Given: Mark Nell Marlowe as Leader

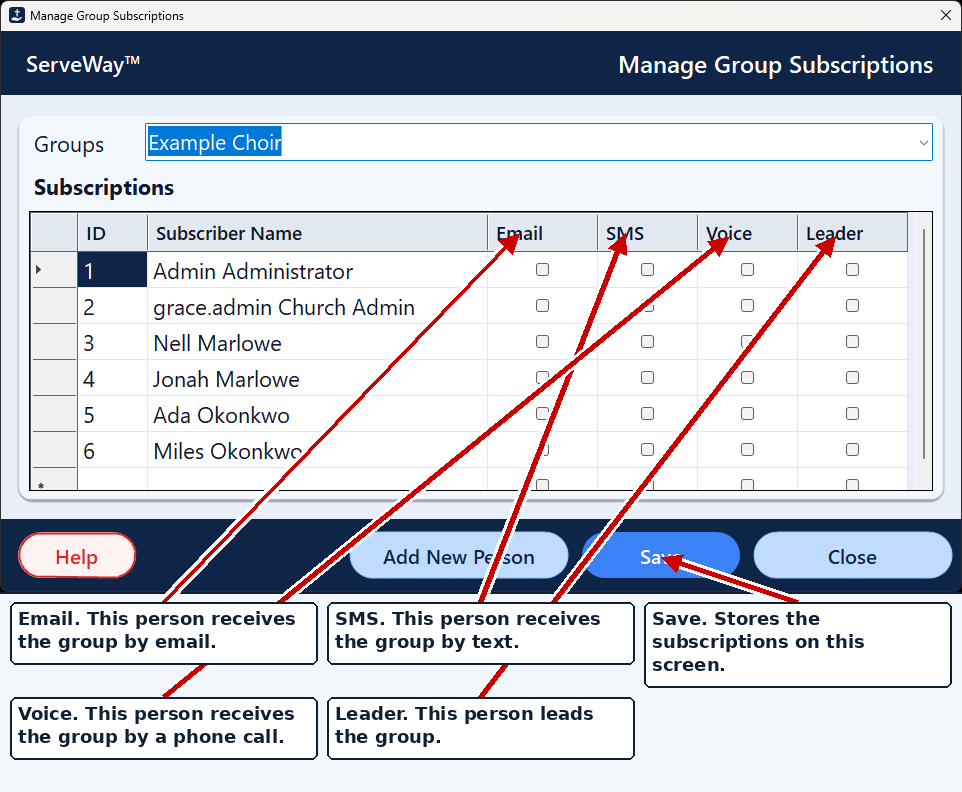Looking at the screenshot, I should pos(852,342).
